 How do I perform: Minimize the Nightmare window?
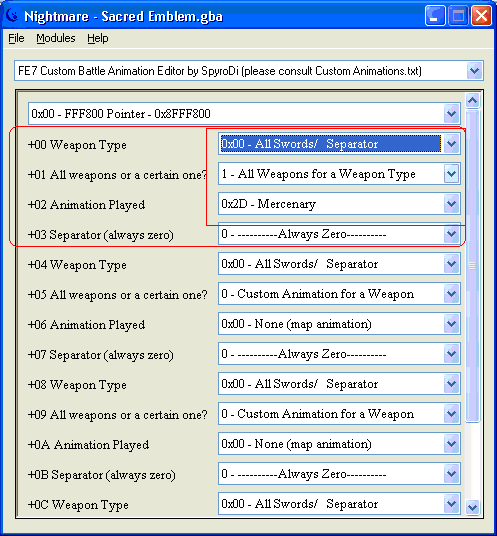coord(435,16)
